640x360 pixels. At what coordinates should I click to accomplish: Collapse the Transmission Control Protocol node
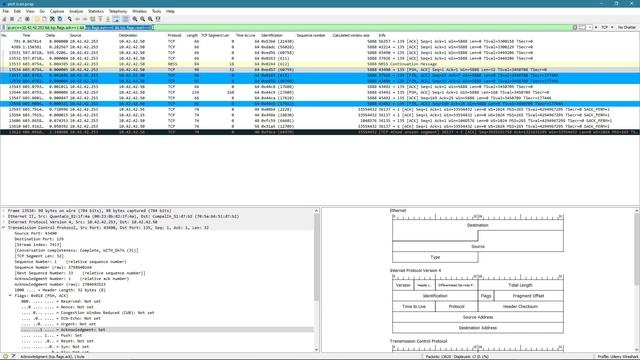4,228
